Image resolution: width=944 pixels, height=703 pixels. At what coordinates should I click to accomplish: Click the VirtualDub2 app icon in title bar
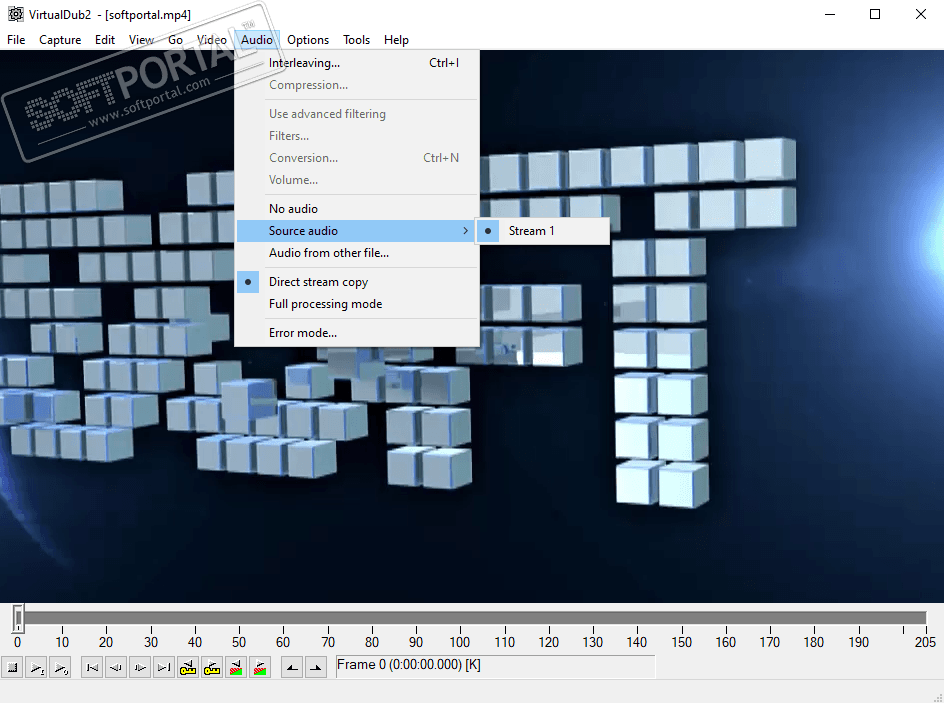pos(15,14)
